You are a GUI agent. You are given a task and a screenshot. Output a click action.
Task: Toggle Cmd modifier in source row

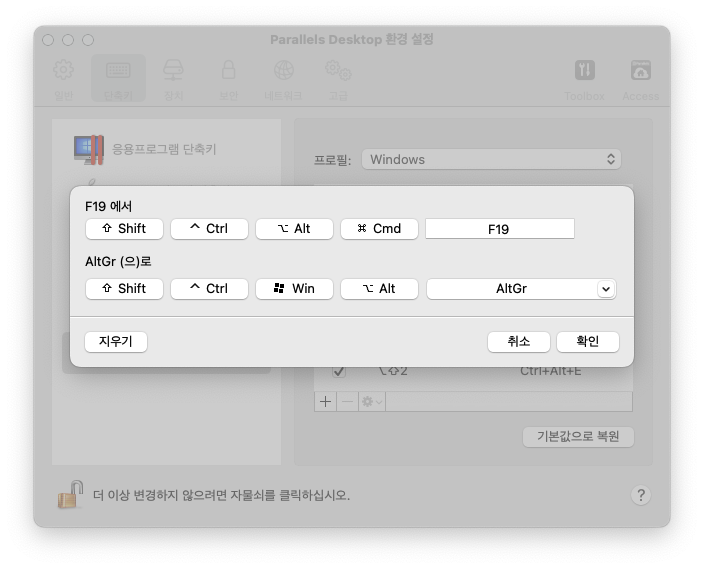tap(379, 229)
